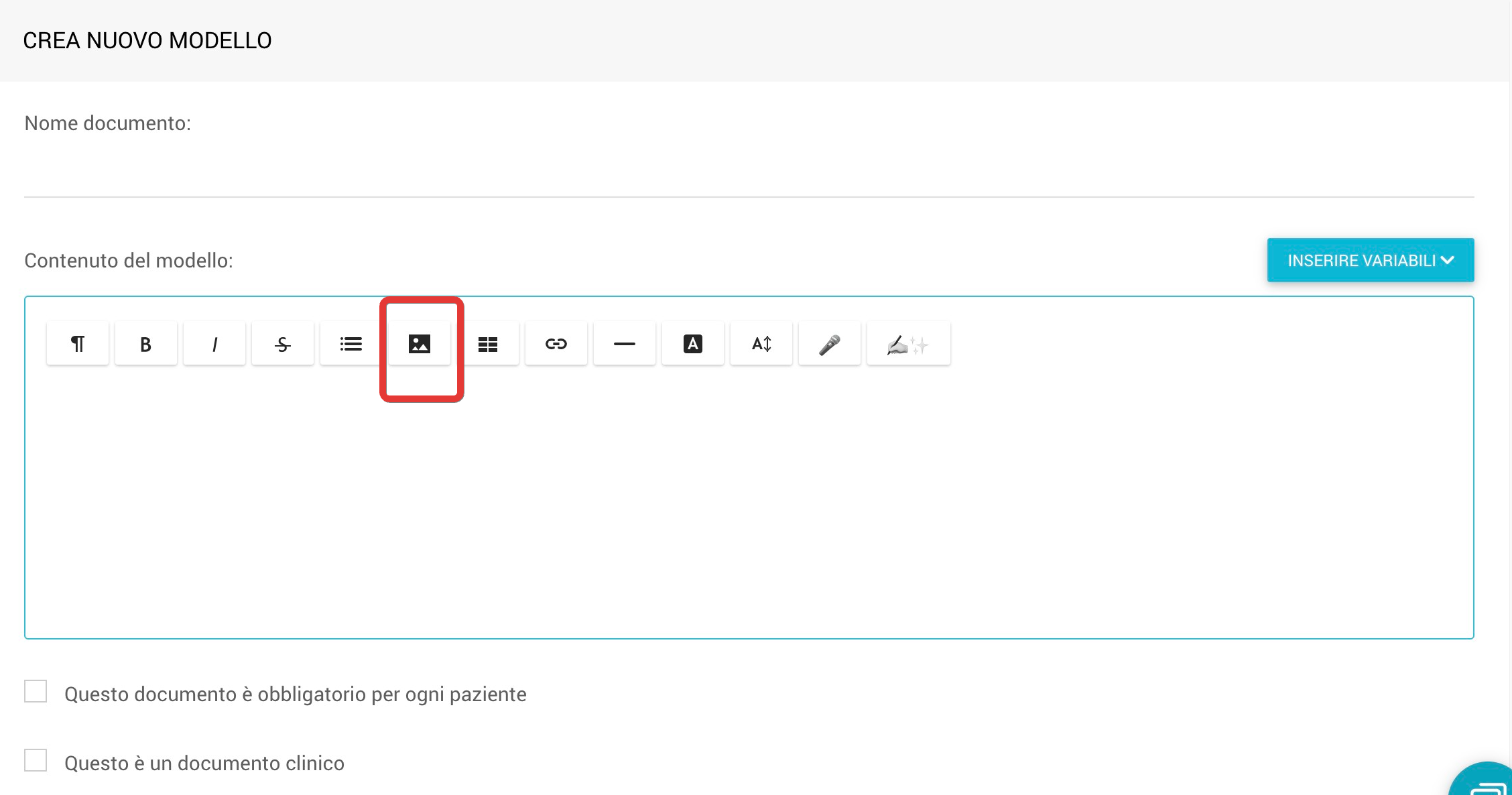1512x795 pixels.
Task: Insert a horizontal line
Action: 625,344
